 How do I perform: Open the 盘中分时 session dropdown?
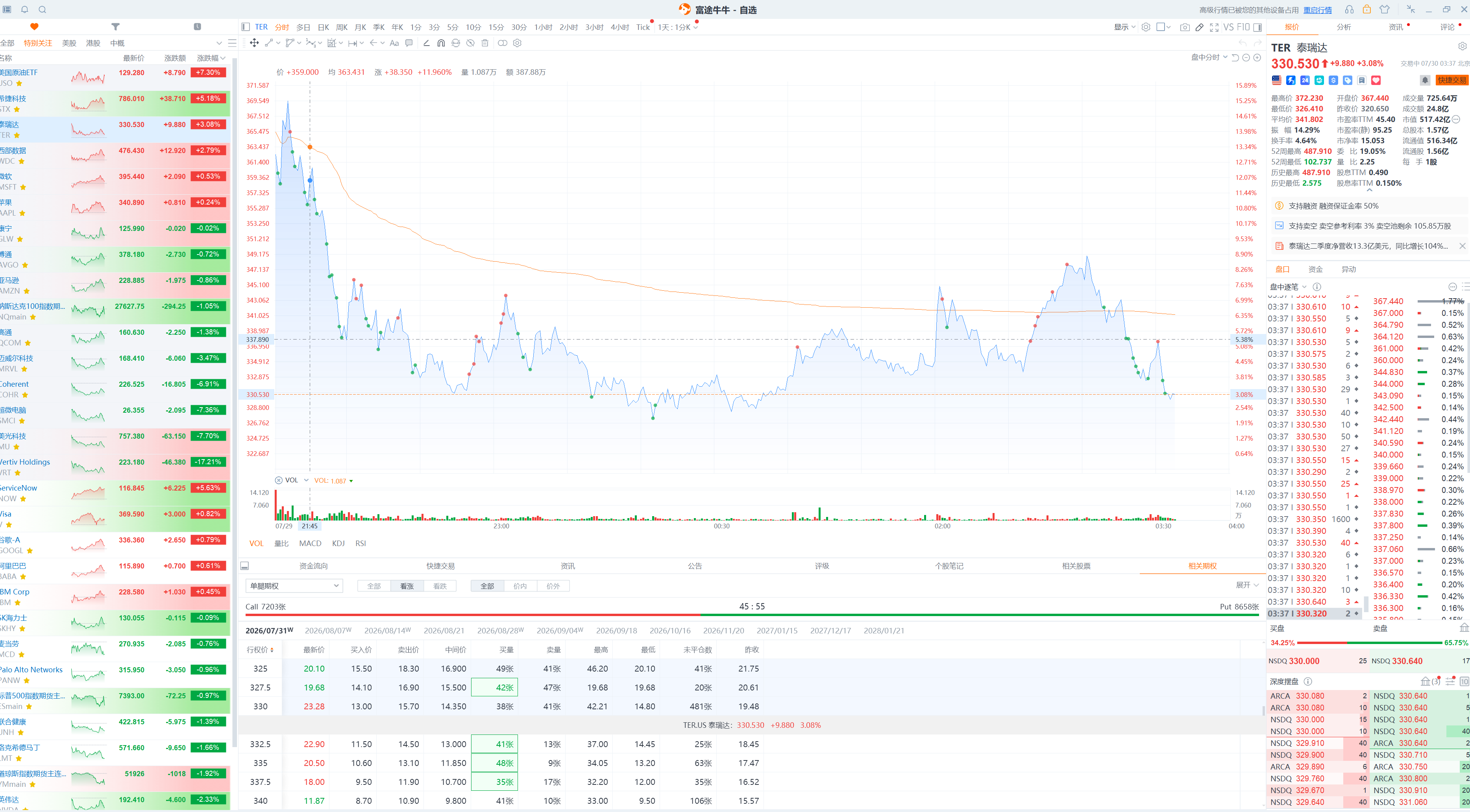1209,57
